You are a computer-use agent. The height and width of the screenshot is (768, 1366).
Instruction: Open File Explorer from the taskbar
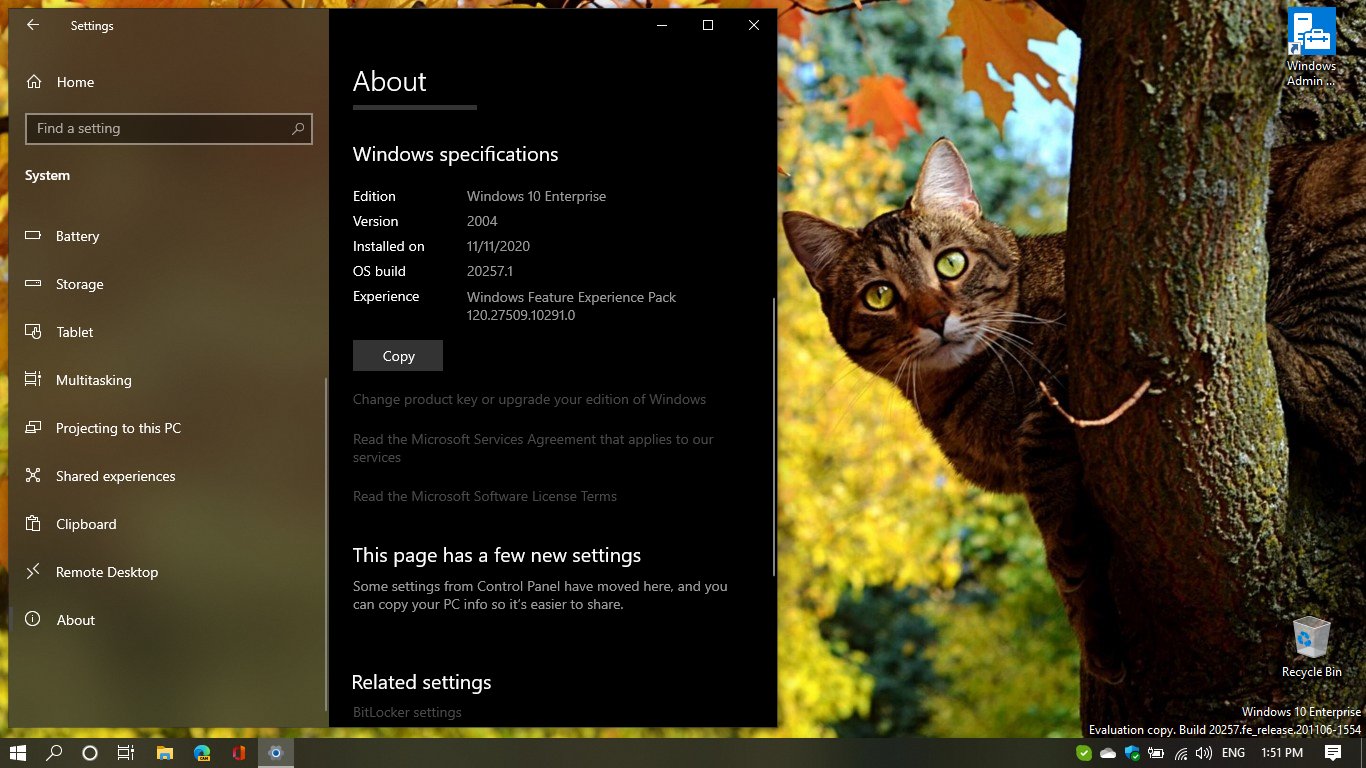pyautogui.click(x=165, y=753)
